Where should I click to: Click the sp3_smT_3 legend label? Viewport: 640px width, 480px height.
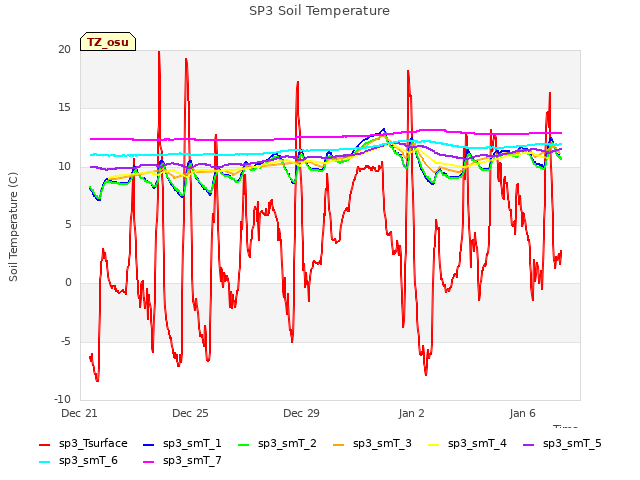click(x=382, y=443)
